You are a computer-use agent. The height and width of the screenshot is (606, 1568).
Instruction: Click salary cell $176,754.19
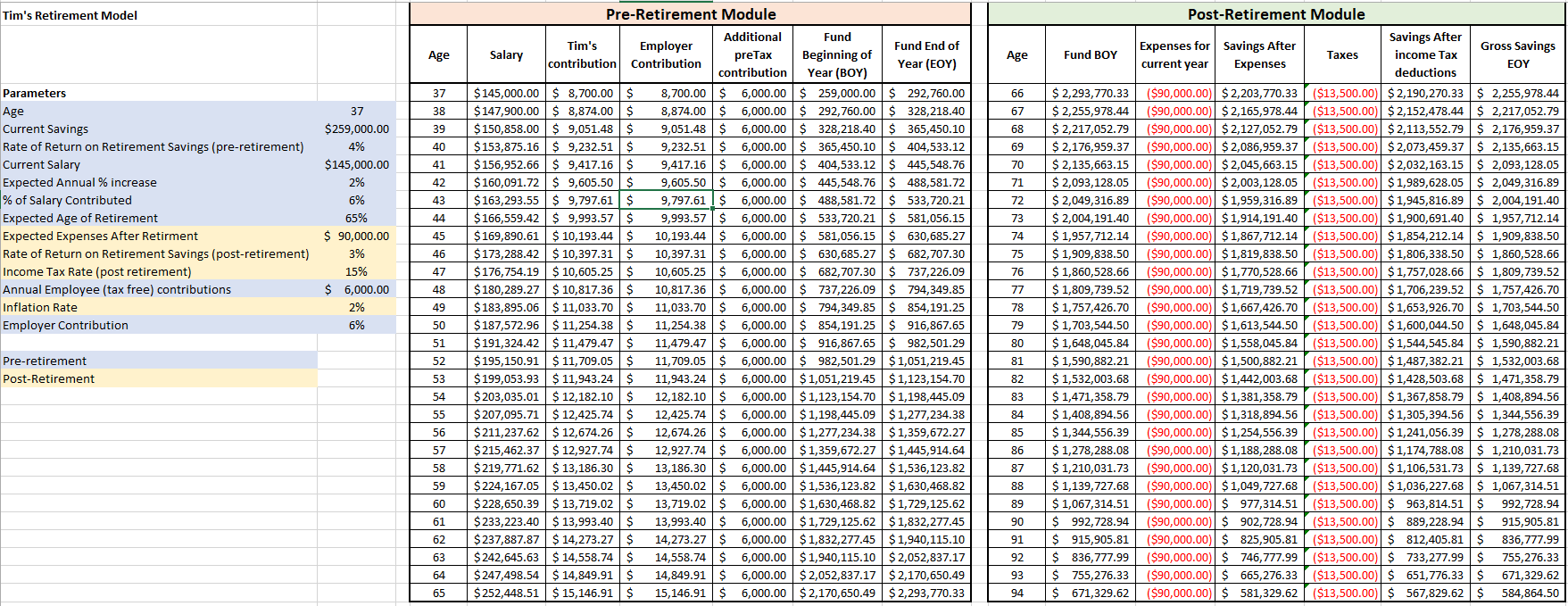tap(506, 271)
